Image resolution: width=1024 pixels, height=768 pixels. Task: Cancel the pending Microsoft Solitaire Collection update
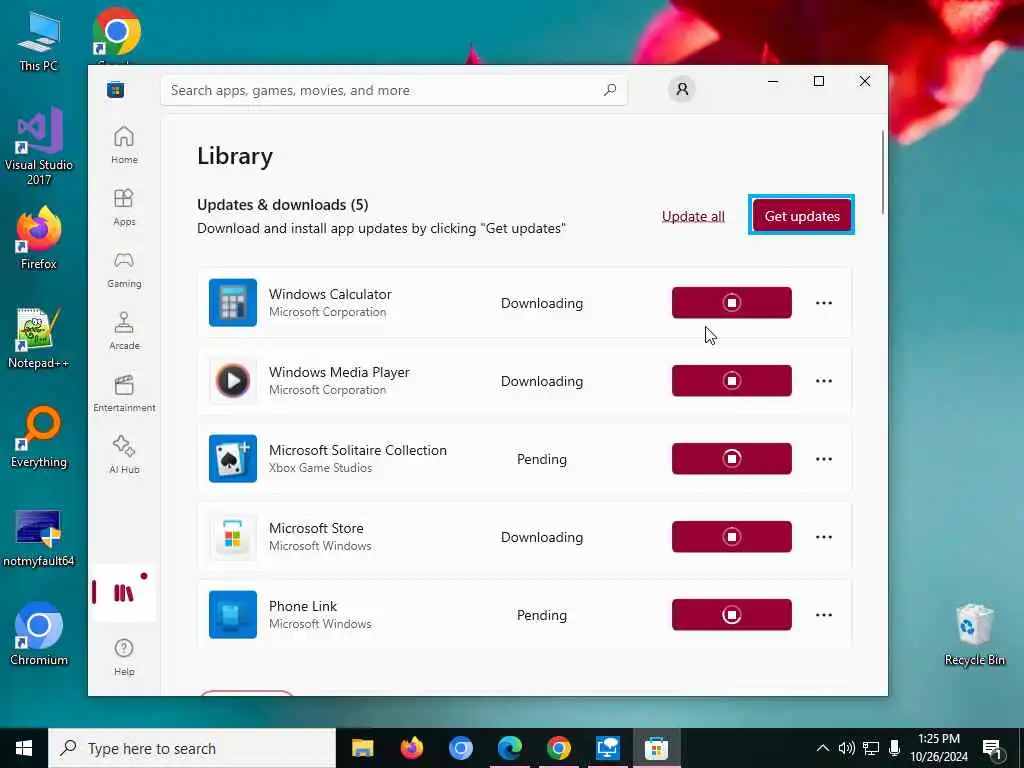click(x=731, y=458)
